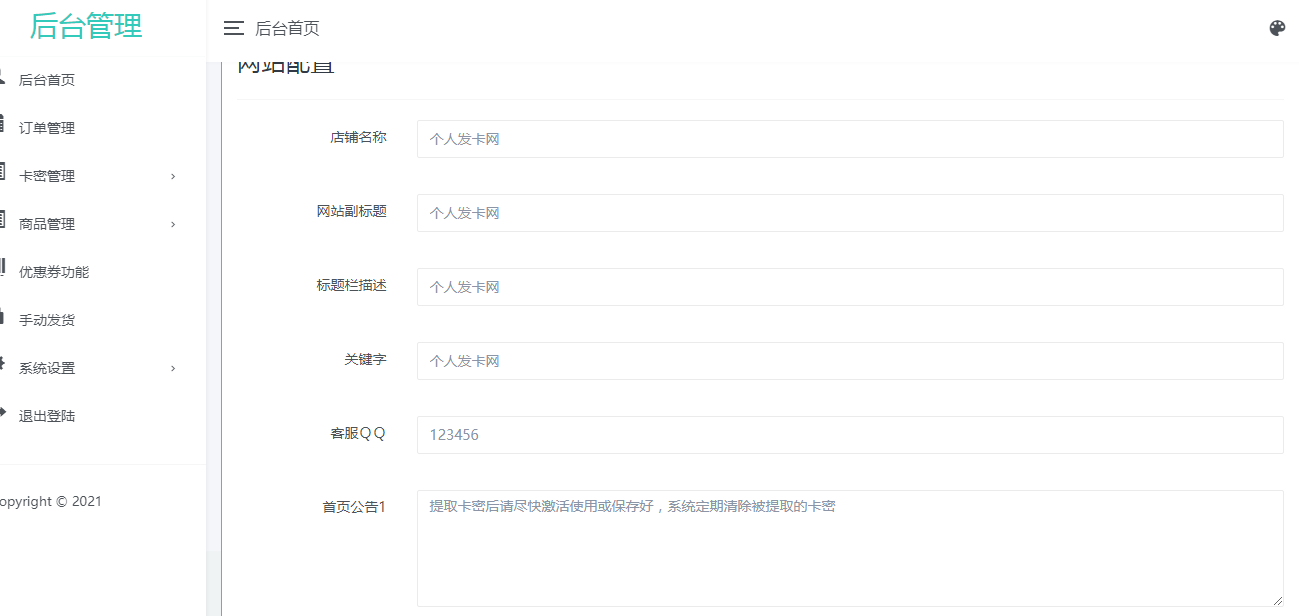This screenshot has width=1299, height=616.
Task: Grab the 首页公告1 textarea resize handle
Action: coord(1277,600)
